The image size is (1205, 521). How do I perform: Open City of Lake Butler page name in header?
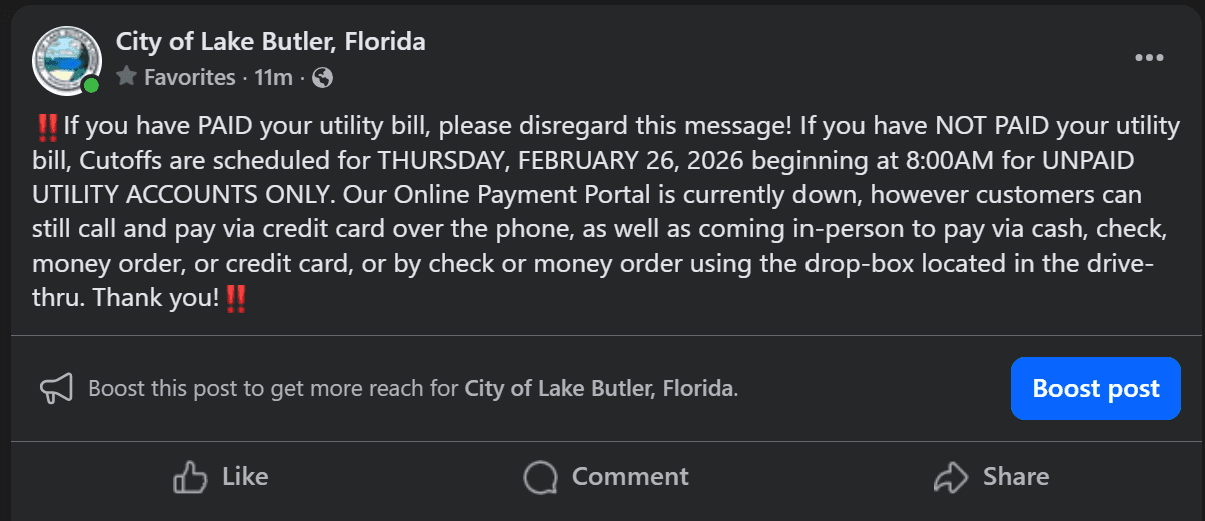[271, 42]
